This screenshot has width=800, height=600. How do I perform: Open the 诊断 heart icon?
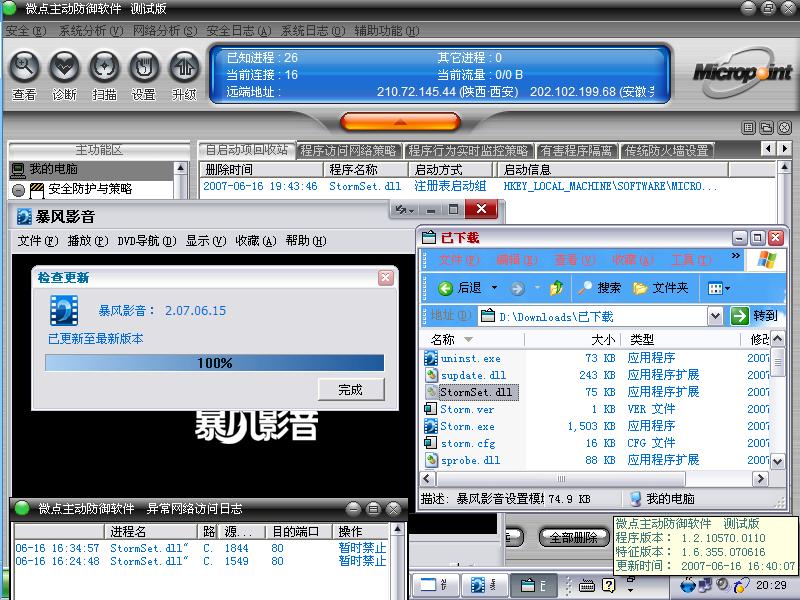click(x=64, y=67)
